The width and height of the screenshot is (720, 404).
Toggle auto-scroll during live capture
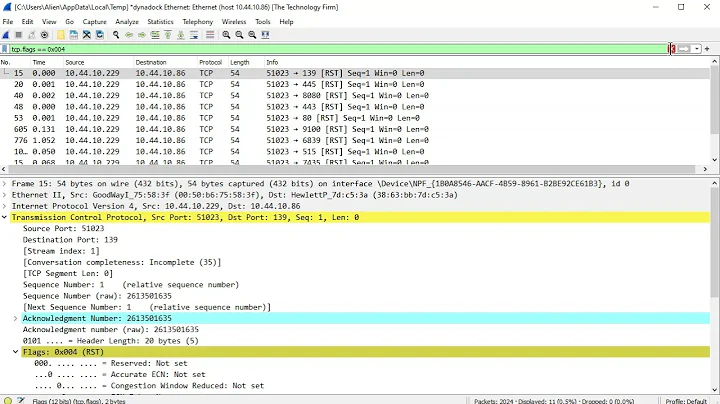click(x=194, y=35)
